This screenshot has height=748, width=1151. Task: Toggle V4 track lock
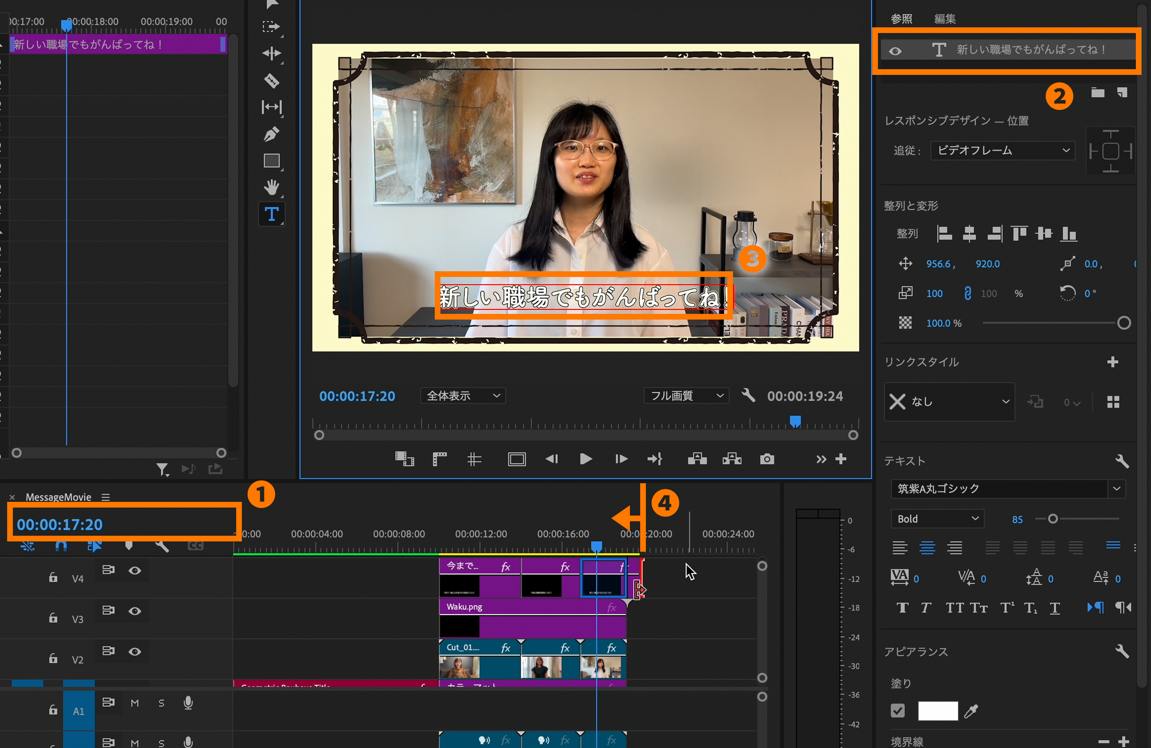(x=53, y=578)
